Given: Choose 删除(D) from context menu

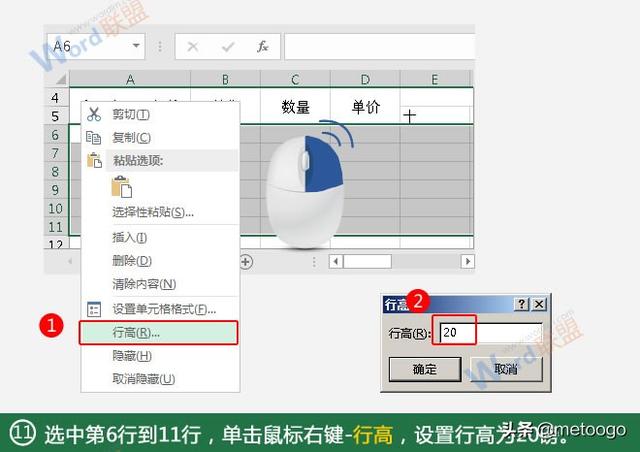Looking at the screenshot, I should tap(160, 261).
